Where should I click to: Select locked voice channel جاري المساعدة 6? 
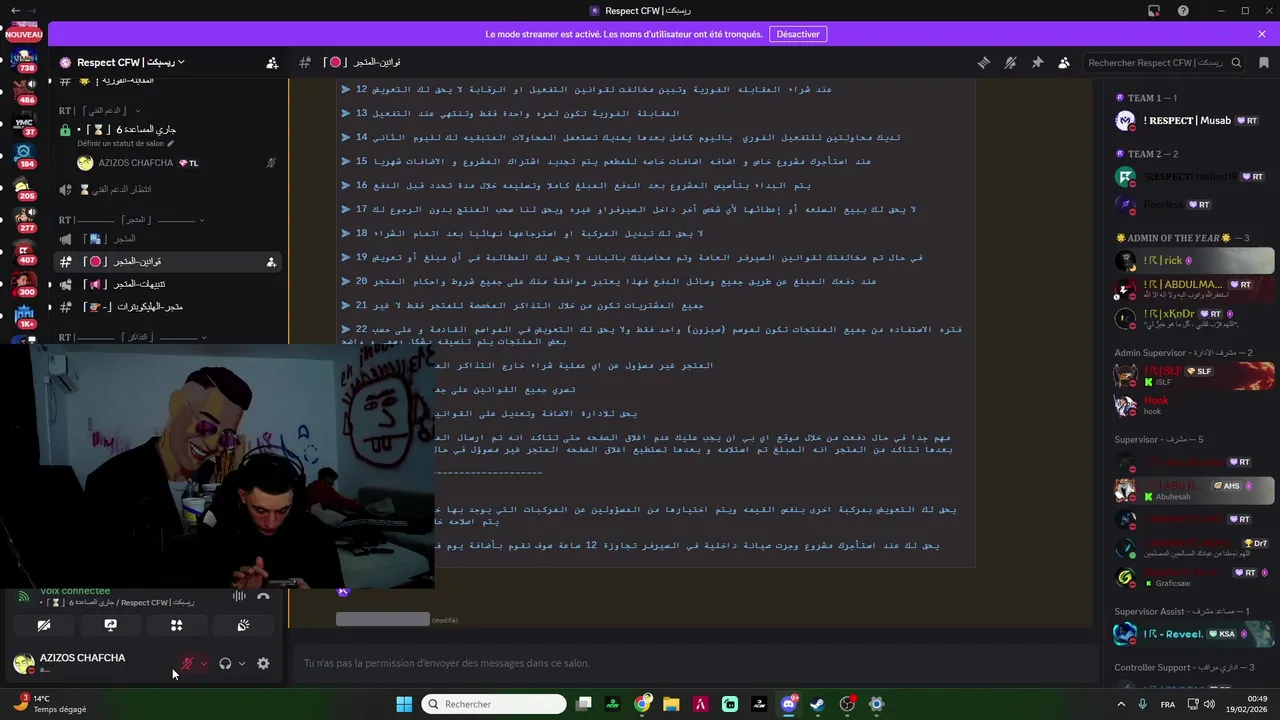coord(167,130)
